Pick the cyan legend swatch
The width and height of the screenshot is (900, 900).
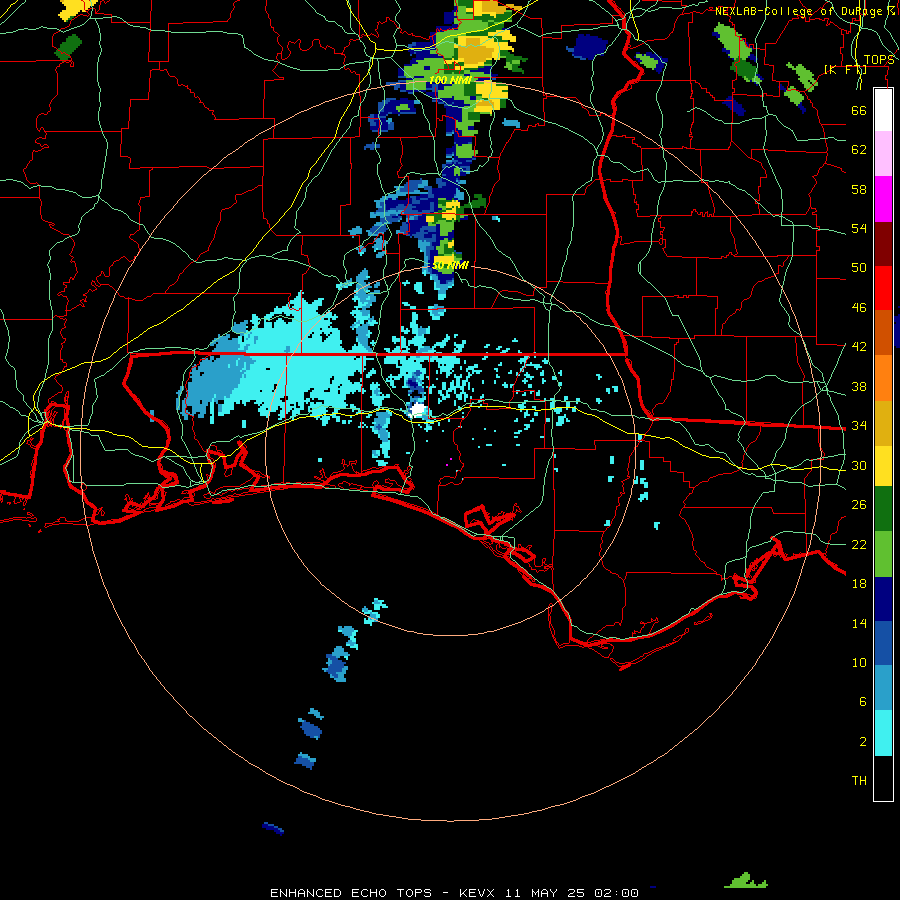pos(883,733)
